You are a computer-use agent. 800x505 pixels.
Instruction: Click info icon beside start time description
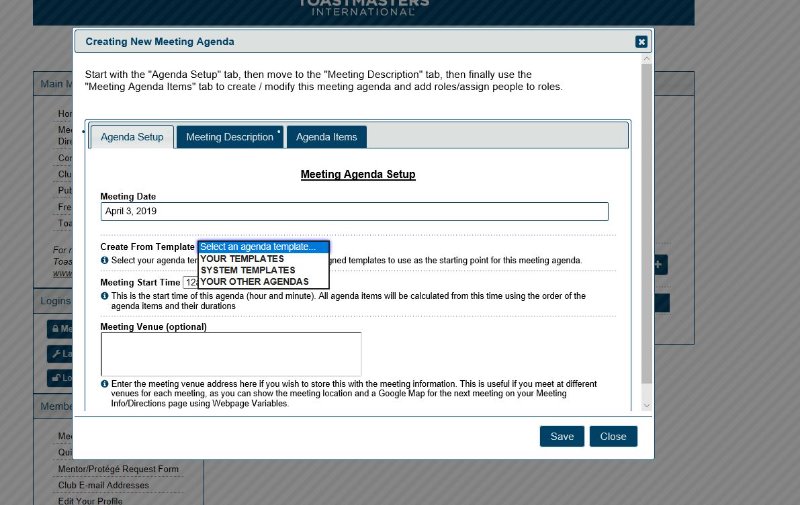click(x=105, y=296)
